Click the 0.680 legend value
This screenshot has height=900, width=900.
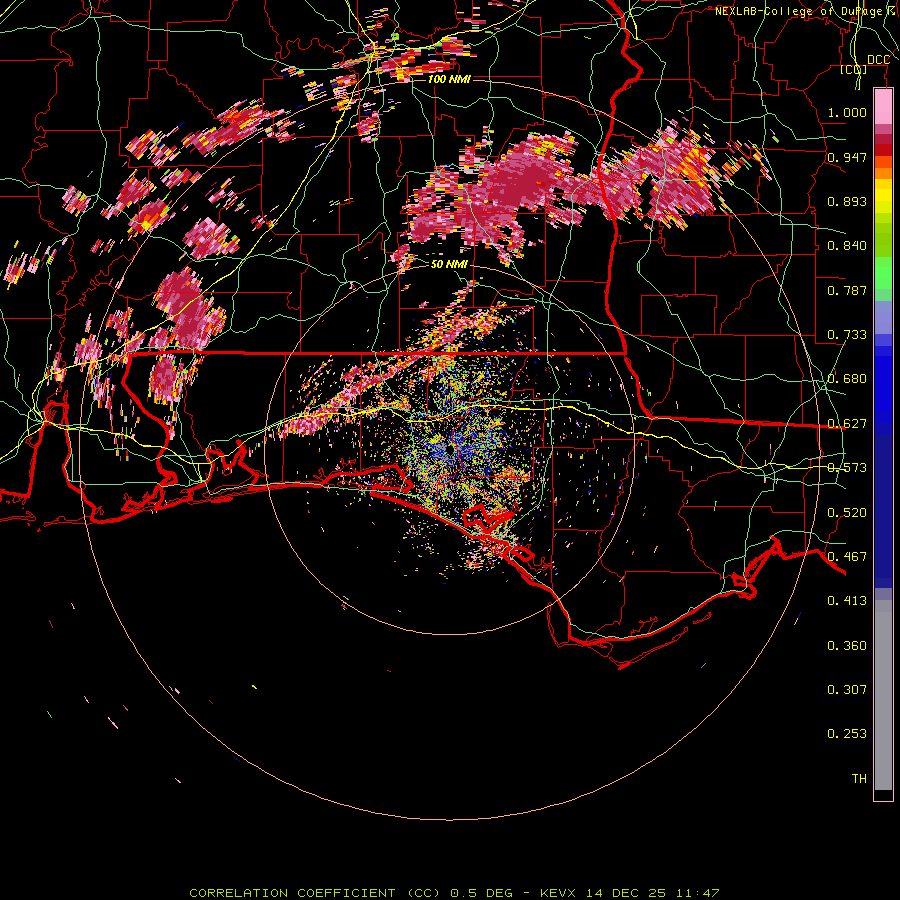pyautogui.click(x=847, y=379)
